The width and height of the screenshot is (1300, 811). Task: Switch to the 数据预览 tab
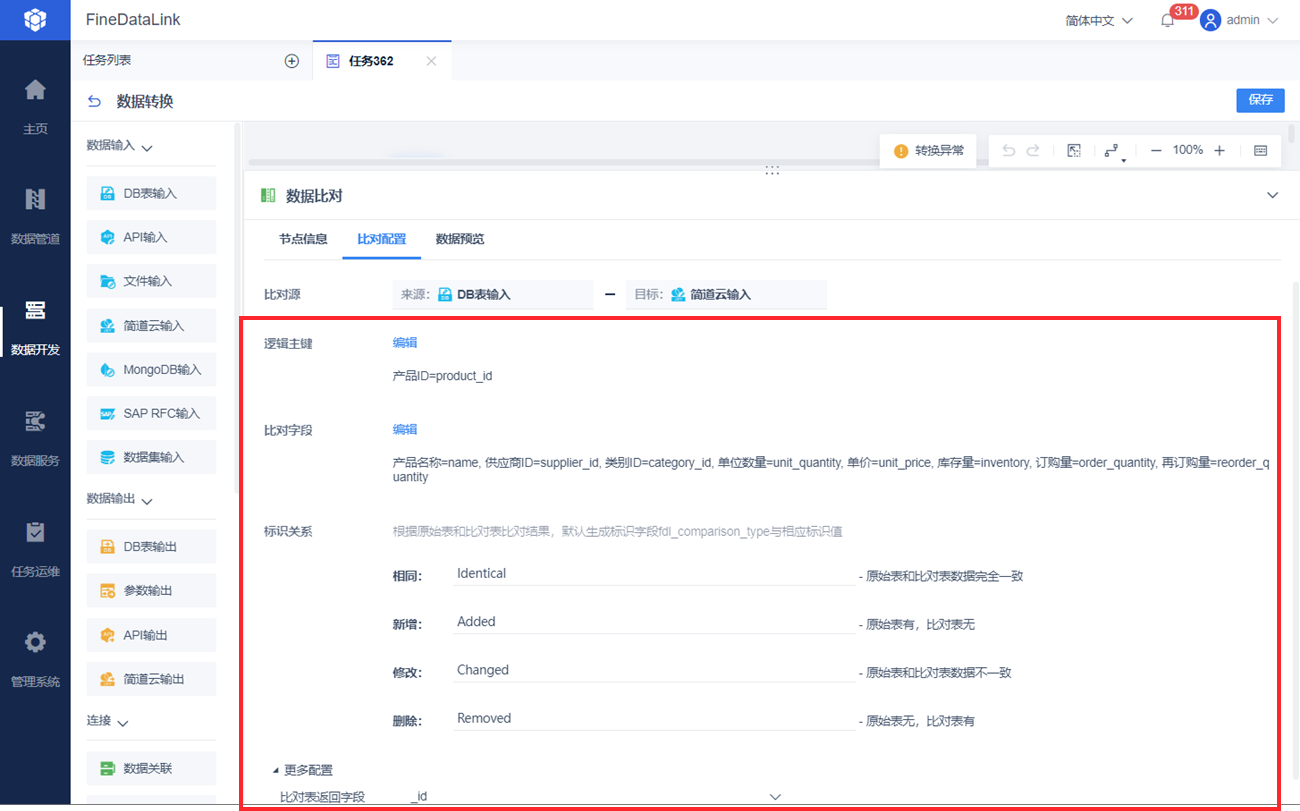(x=460, y=239)
